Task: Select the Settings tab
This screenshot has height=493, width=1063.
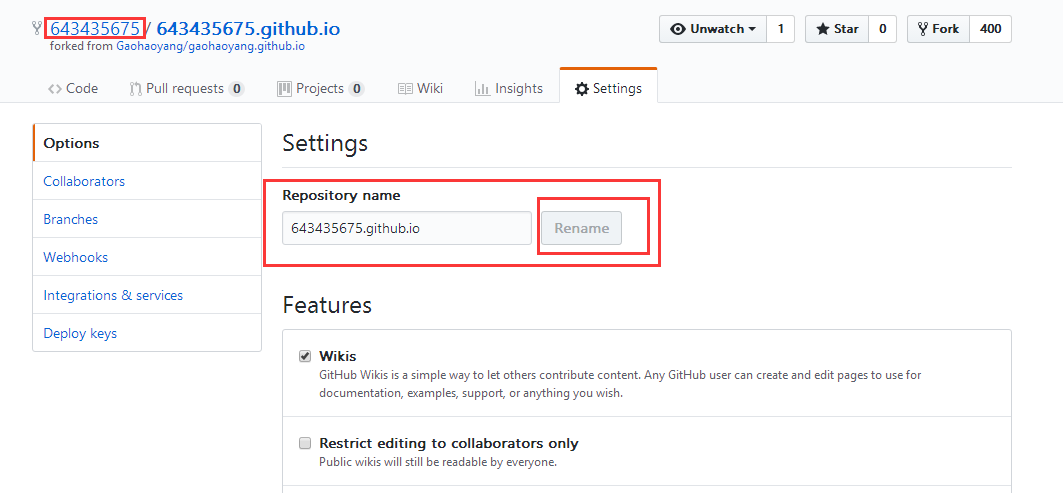Action: pyautogui.click(x=608, y=88)
